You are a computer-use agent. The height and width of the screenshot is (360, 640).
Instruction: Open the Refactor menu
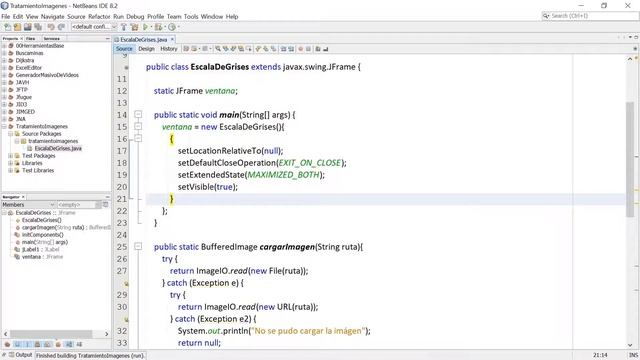(99, 16)
